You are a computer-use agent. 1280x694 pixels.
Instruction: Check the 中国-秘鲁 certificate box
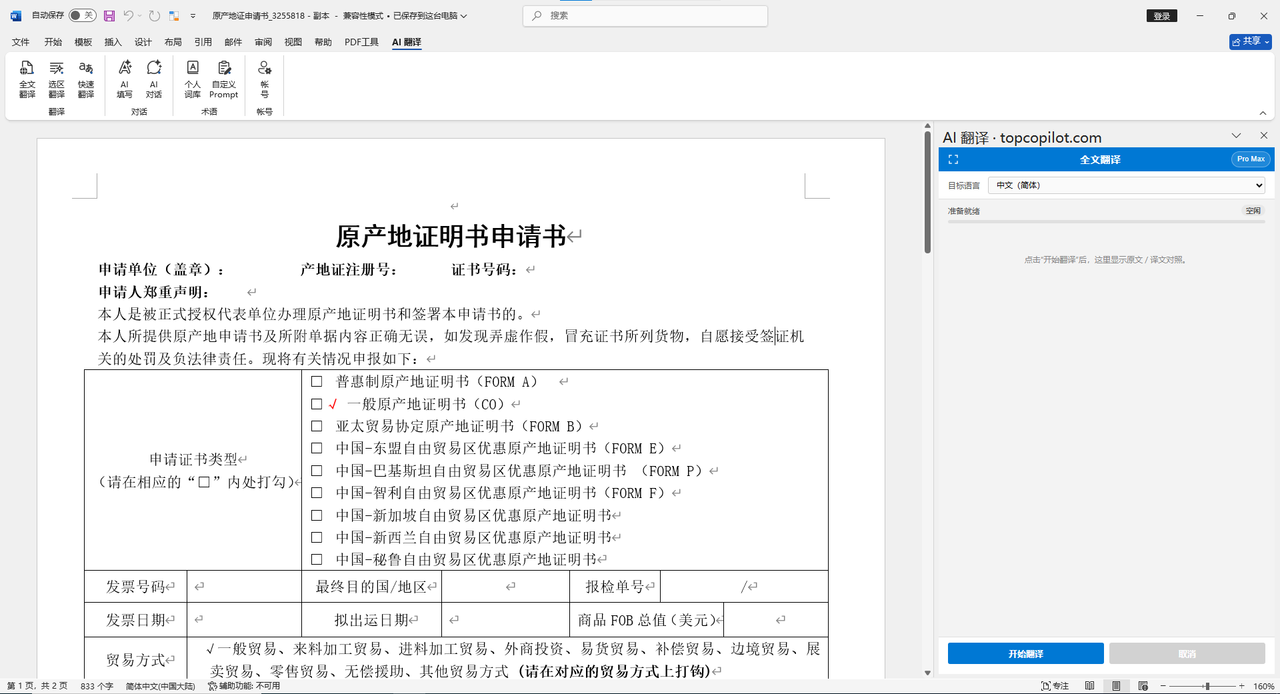(x=317, y=559)
